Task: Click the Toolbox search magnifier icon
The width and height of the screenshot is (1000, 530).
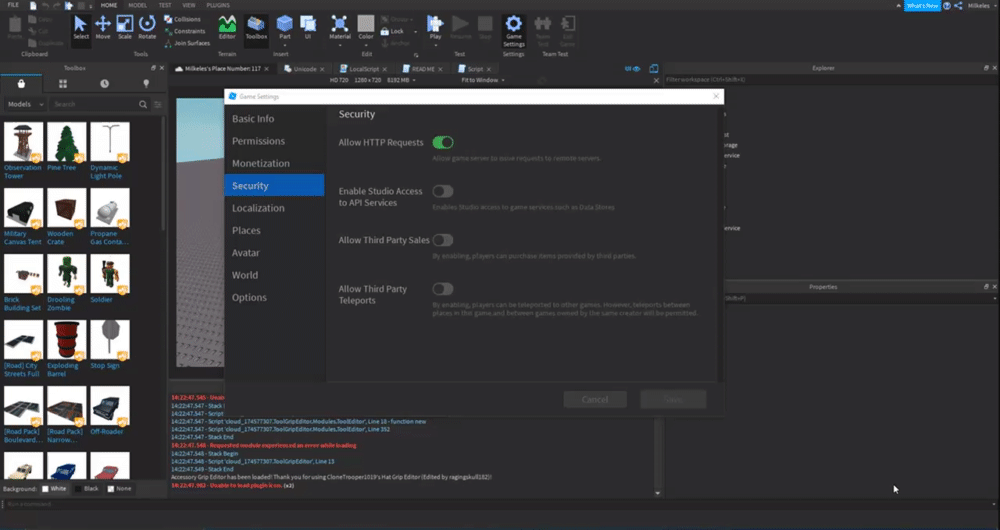Action: pyautogui.click(x=143, y=104)
